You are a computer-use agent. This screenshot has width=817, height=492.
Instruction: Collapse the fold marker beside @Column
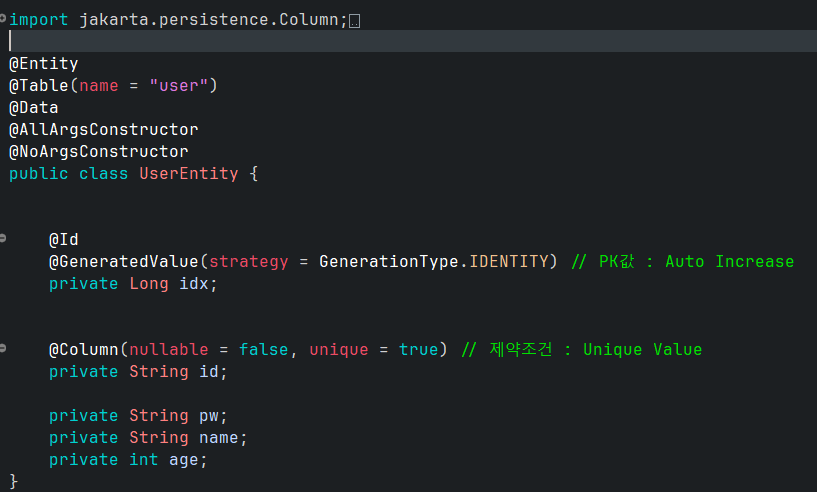3,348
